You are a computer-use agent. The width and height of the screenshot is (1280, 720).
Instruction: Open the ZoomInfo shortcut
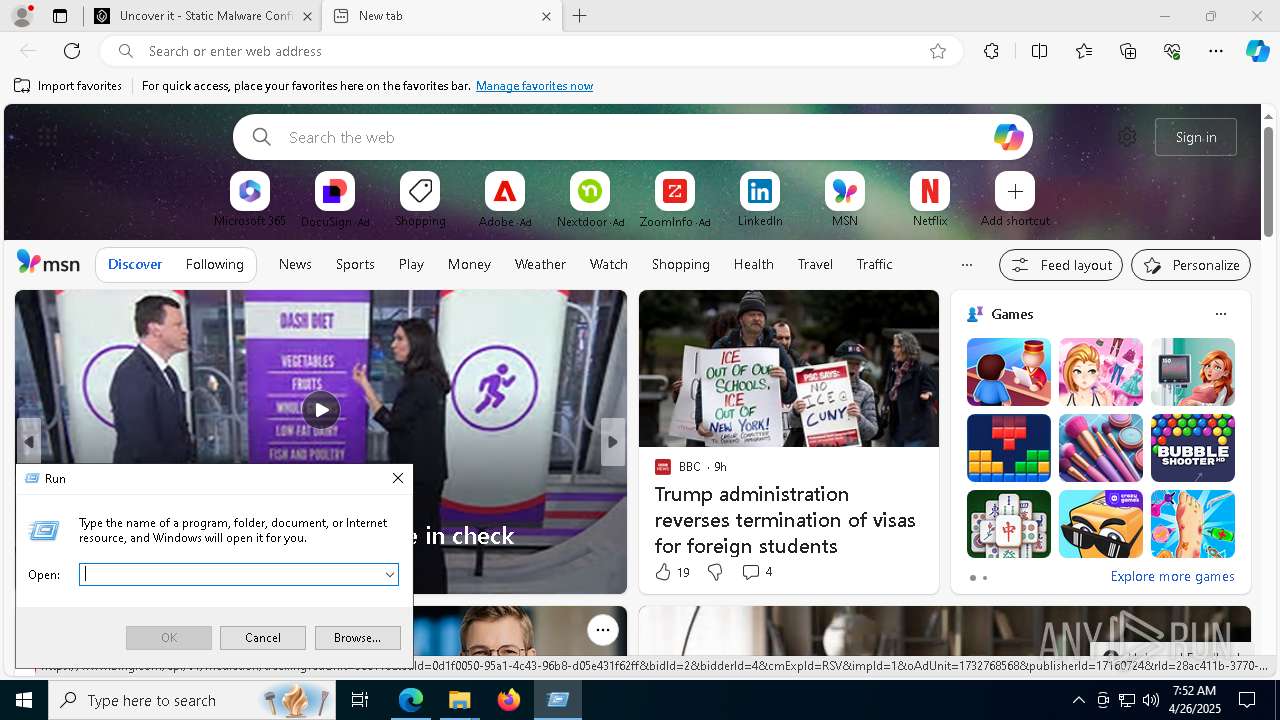tap(675, 199)
